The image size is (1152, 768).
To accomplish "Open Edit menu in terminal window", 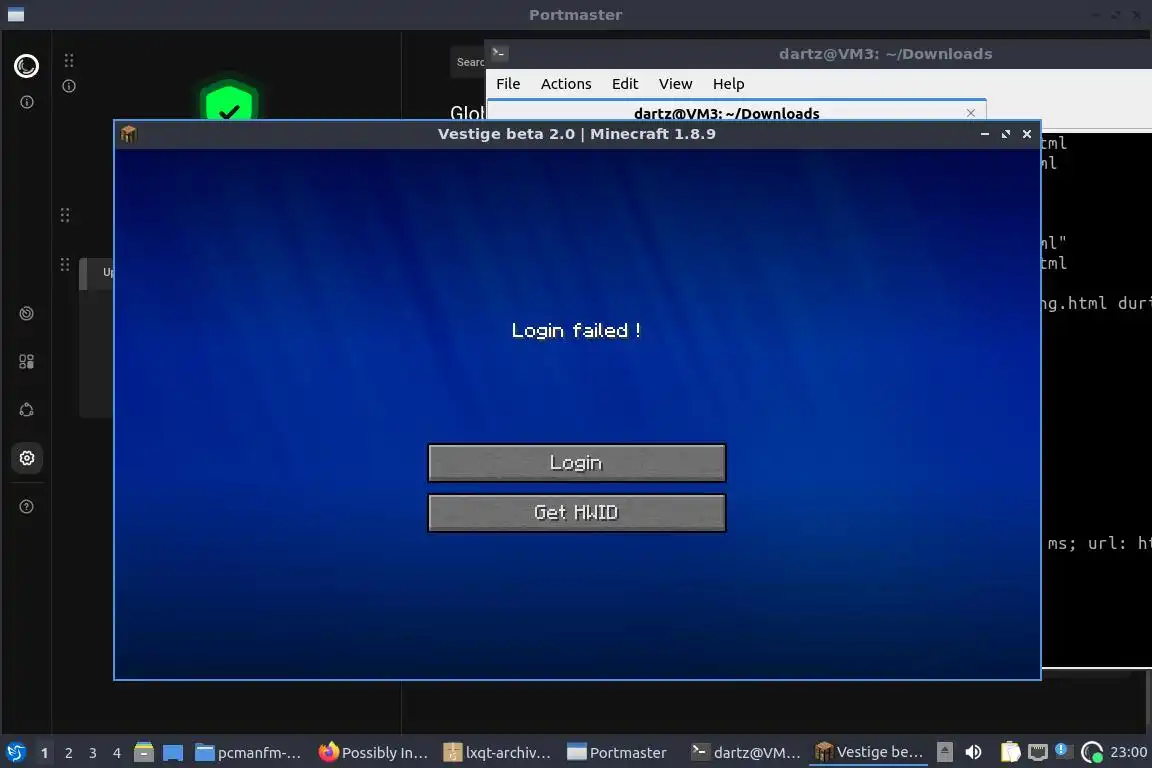I will point(625,84).
